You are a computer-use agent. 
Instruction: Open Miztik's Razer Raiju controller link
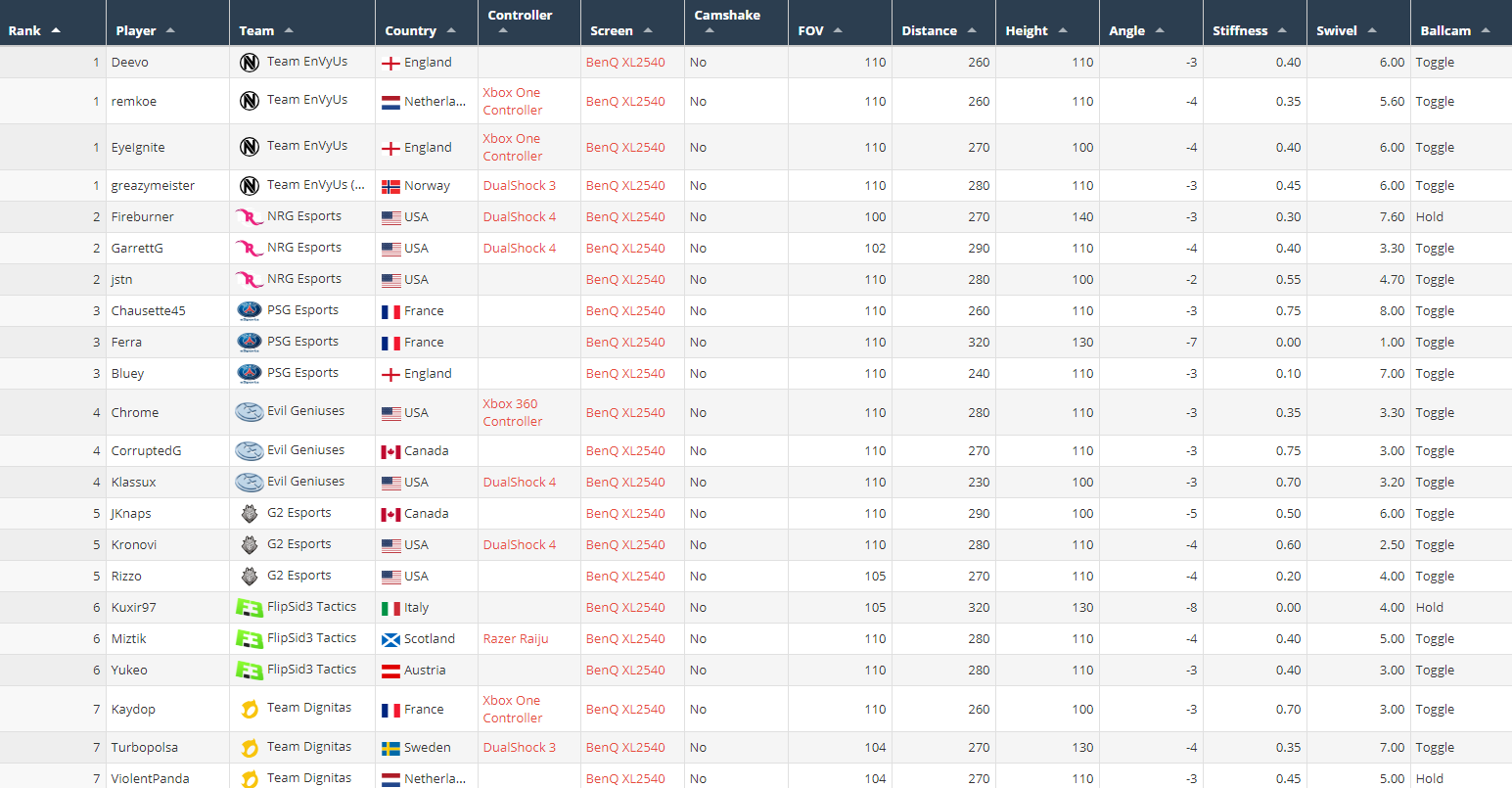point(516,639)
